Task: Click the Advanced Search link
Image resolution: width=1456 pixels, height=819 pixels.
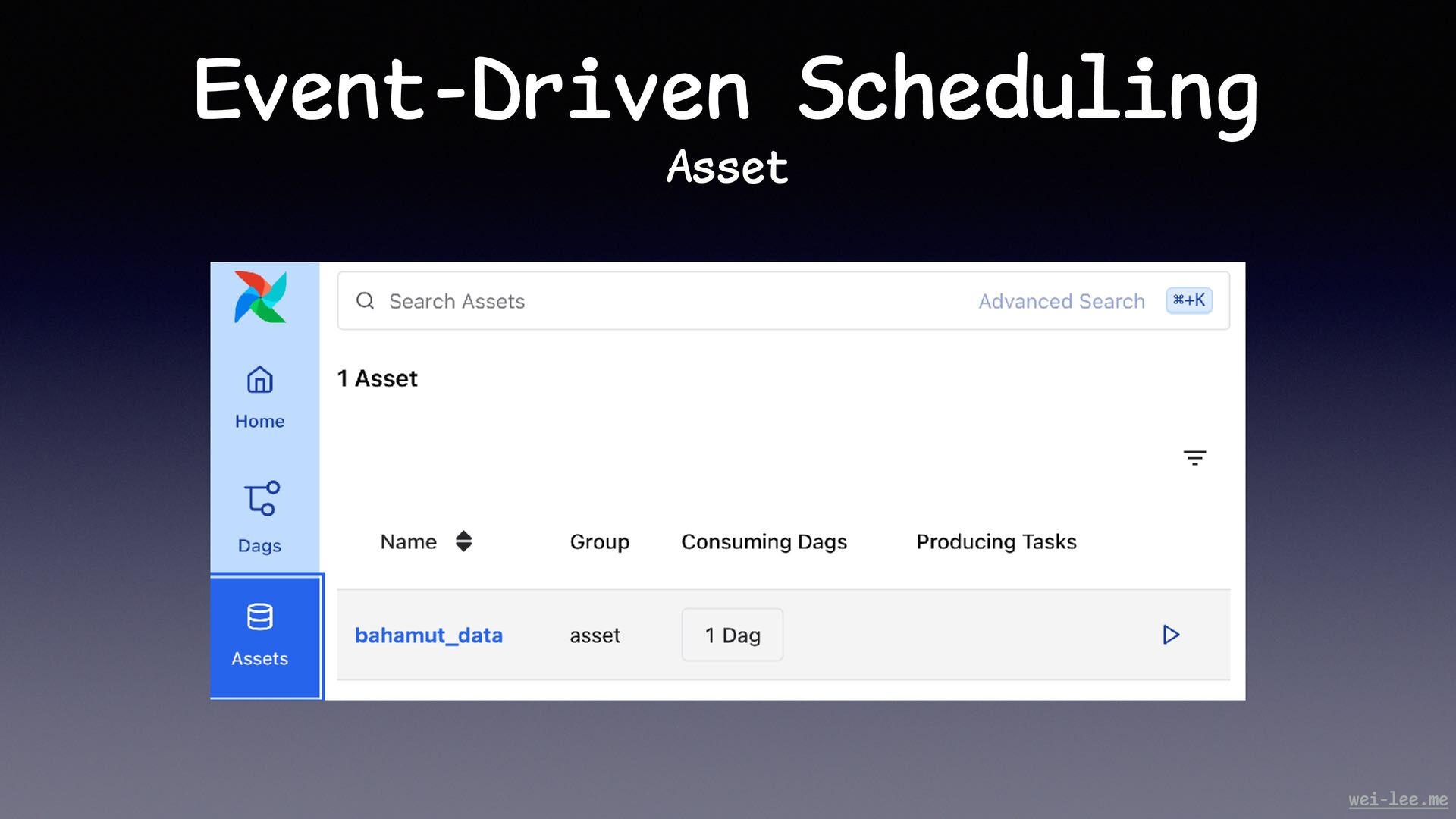Action: click(1061, 301)
